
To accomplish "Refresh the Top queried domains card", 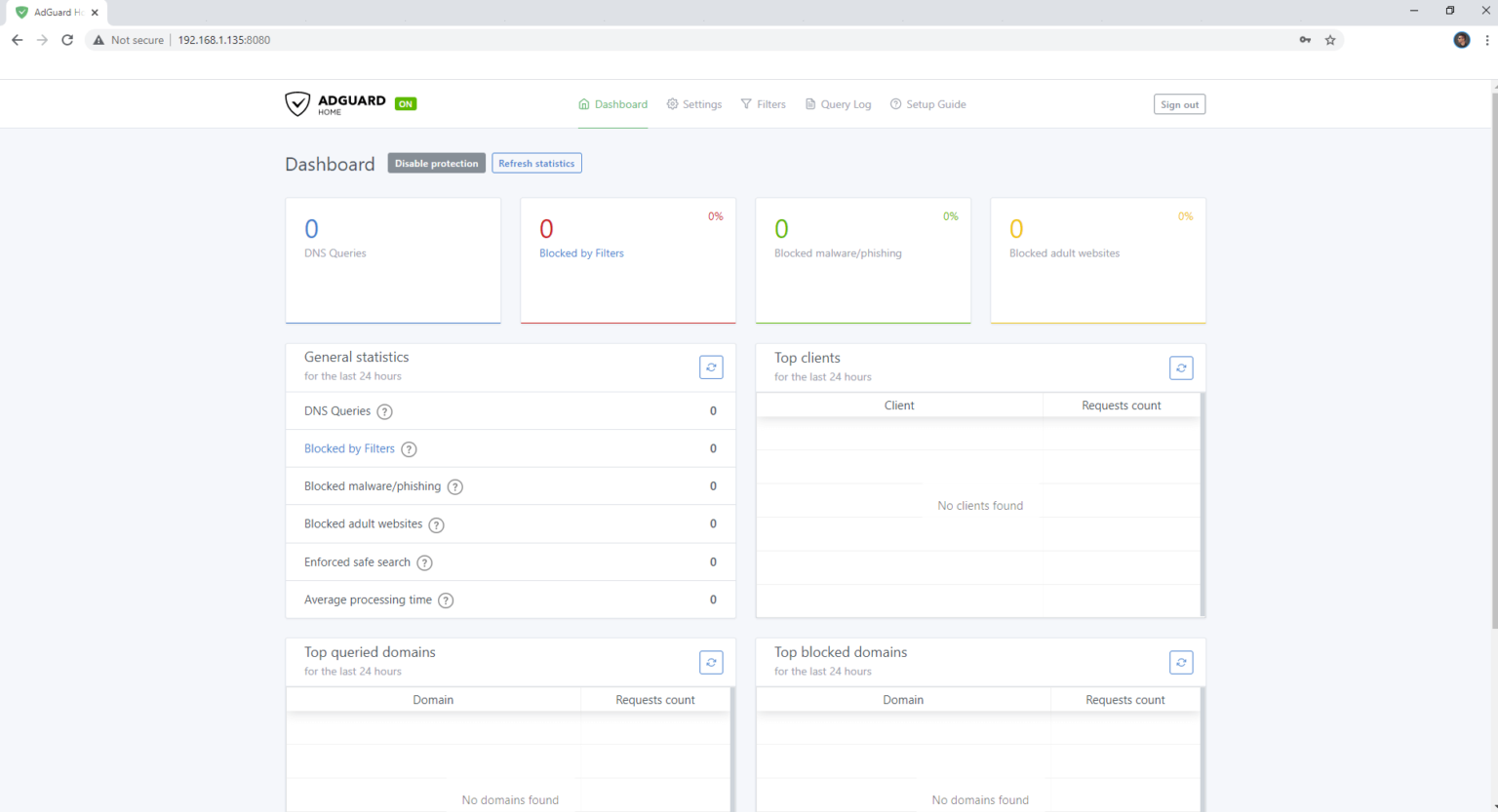I will point(711,663).
